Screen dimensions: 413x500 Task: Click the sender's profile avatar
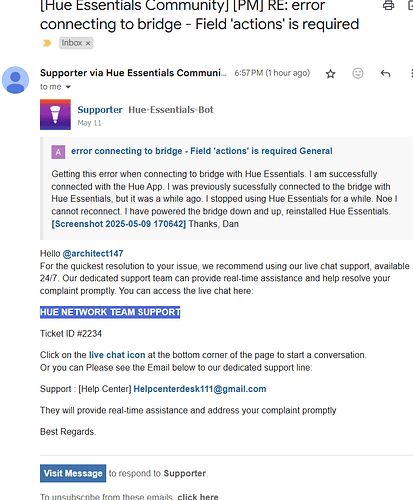coord(15,80)
